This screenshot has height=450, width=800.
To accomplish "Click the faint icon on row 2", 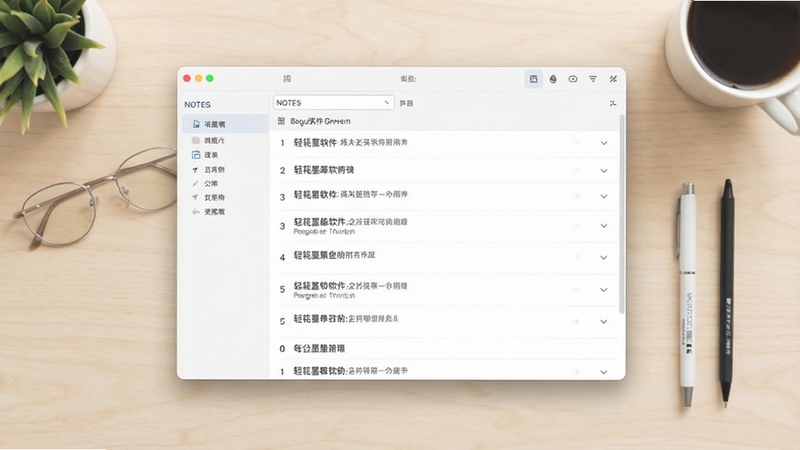I will pos(577,170).
